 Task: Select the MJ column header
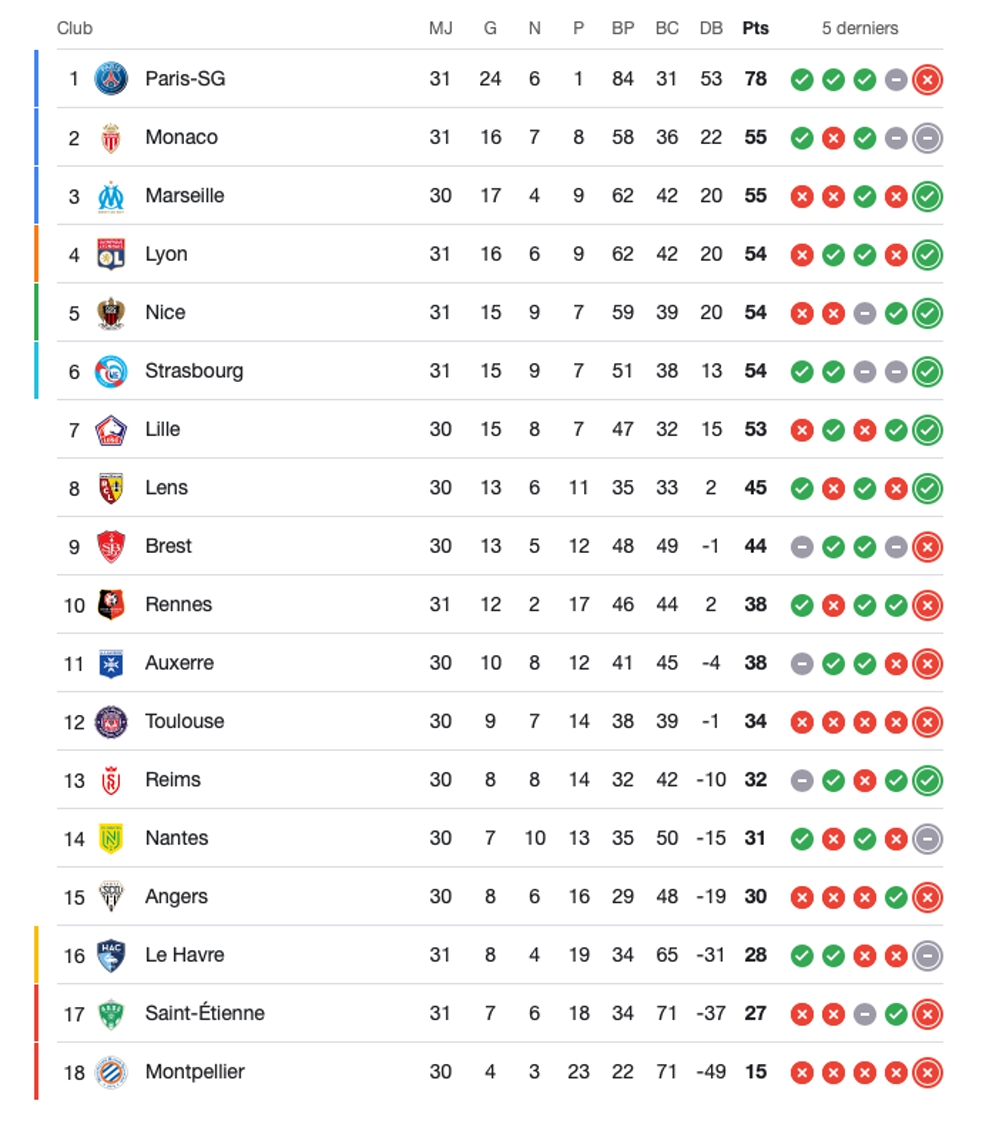(x=440, y=28)
